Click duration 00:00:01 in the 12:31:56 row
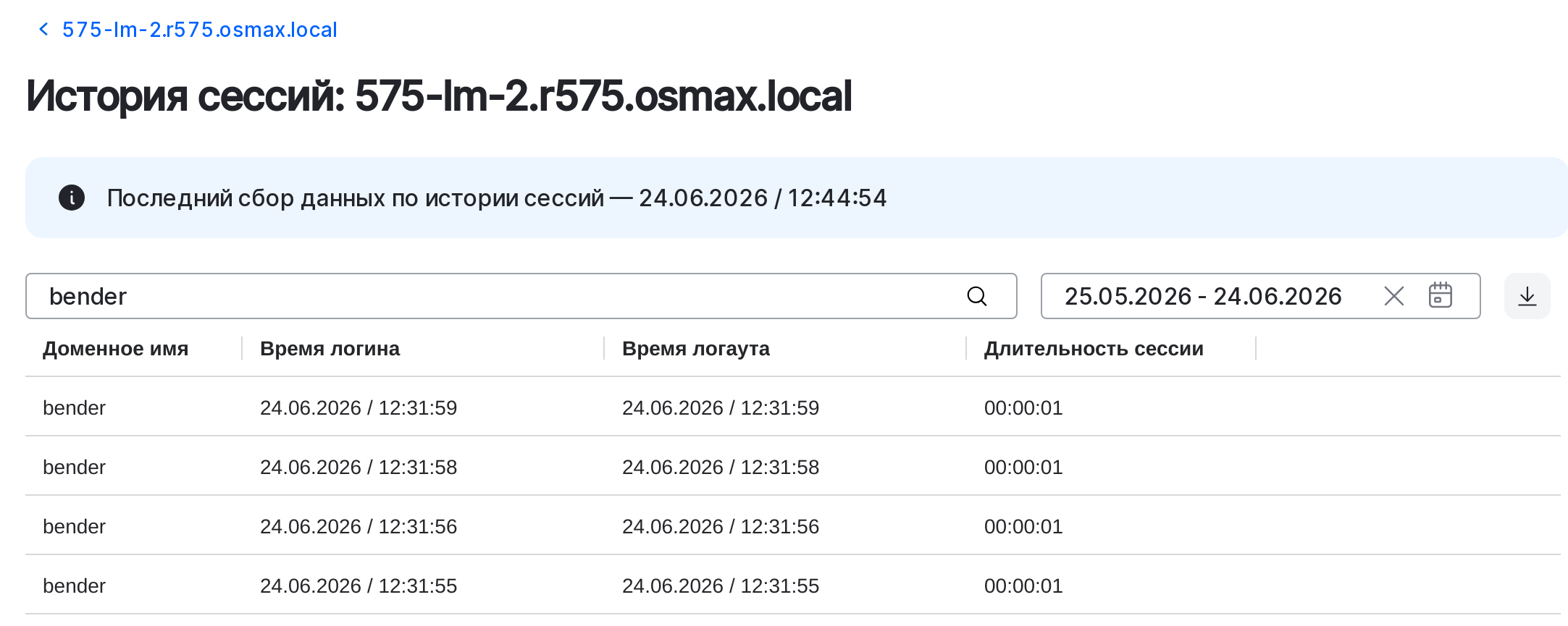The height and width of the screenshot is (626, 1568). pyautogui.click(x=1023, y=526)
